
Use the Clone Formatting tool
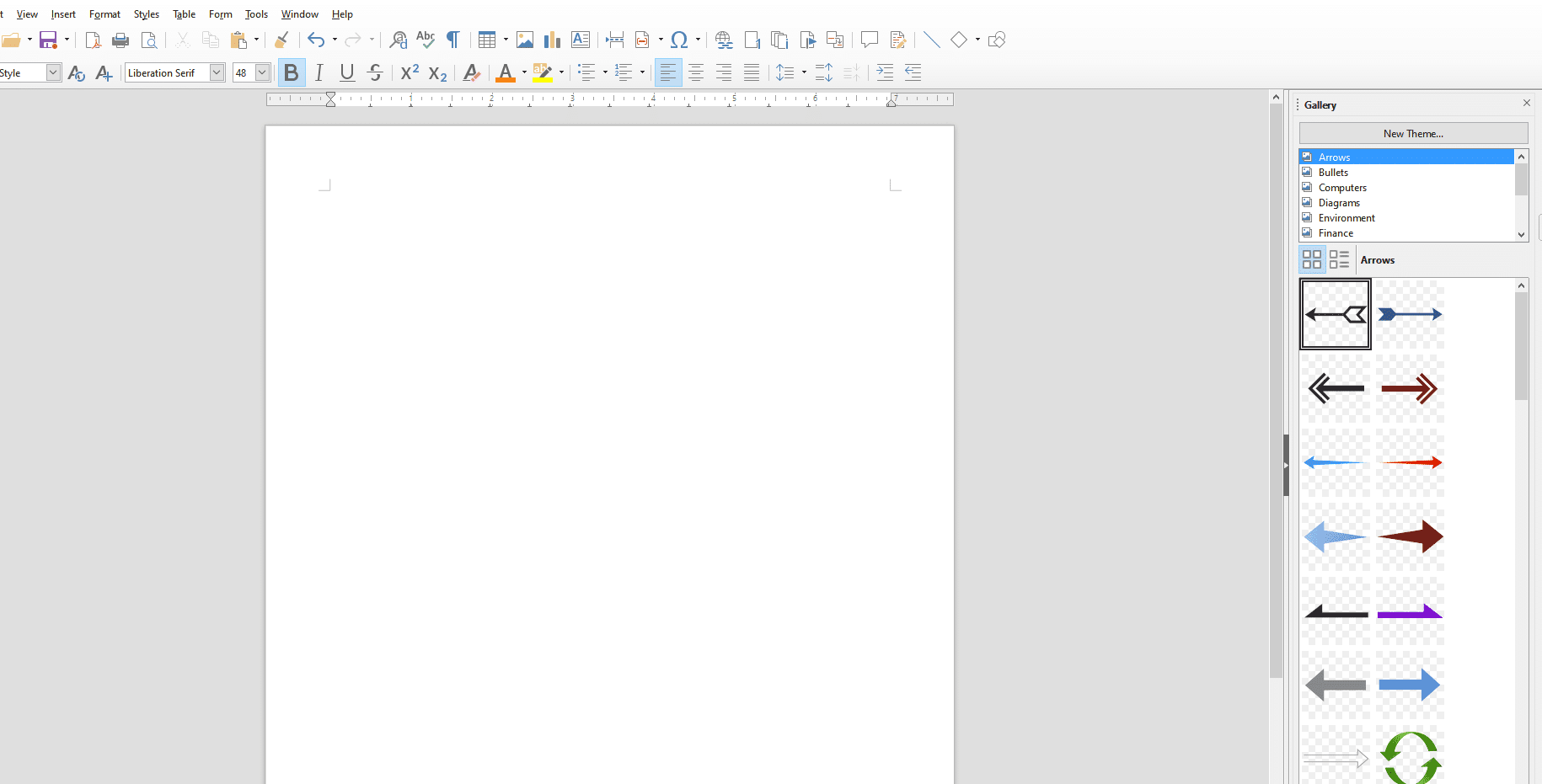[281, 40]
